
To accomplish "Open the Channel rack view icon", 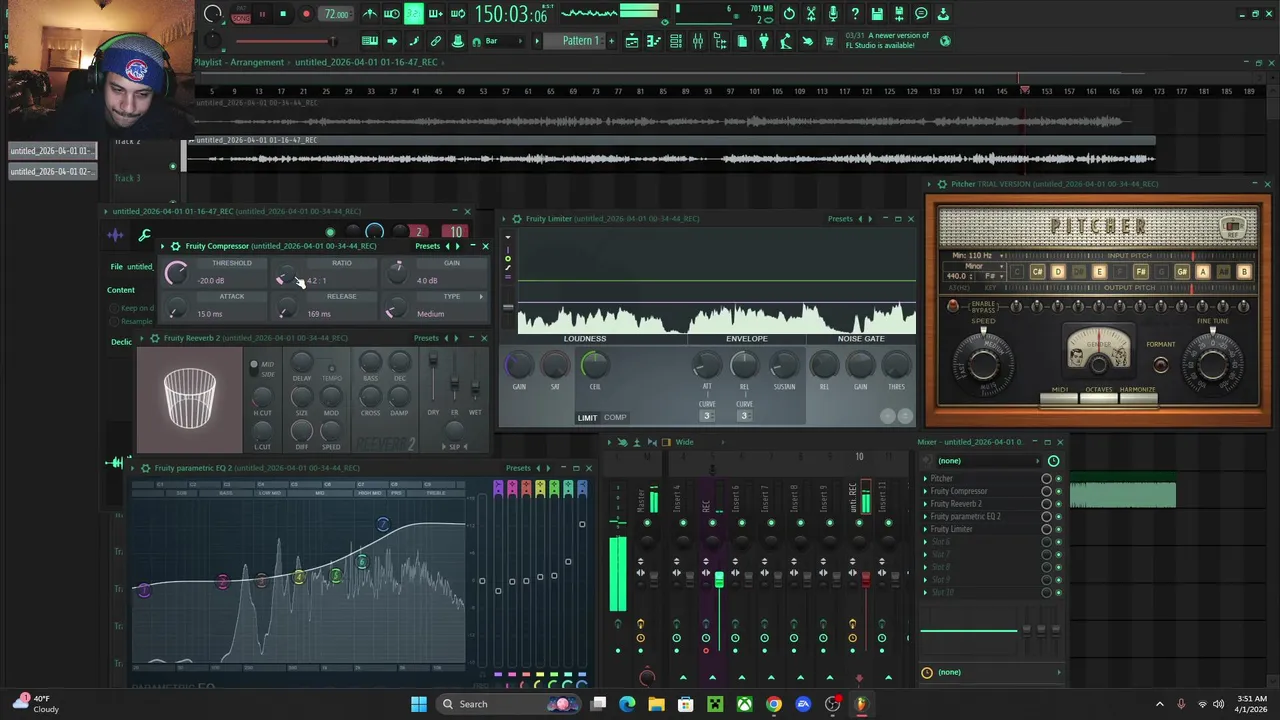I will point(676,41).
